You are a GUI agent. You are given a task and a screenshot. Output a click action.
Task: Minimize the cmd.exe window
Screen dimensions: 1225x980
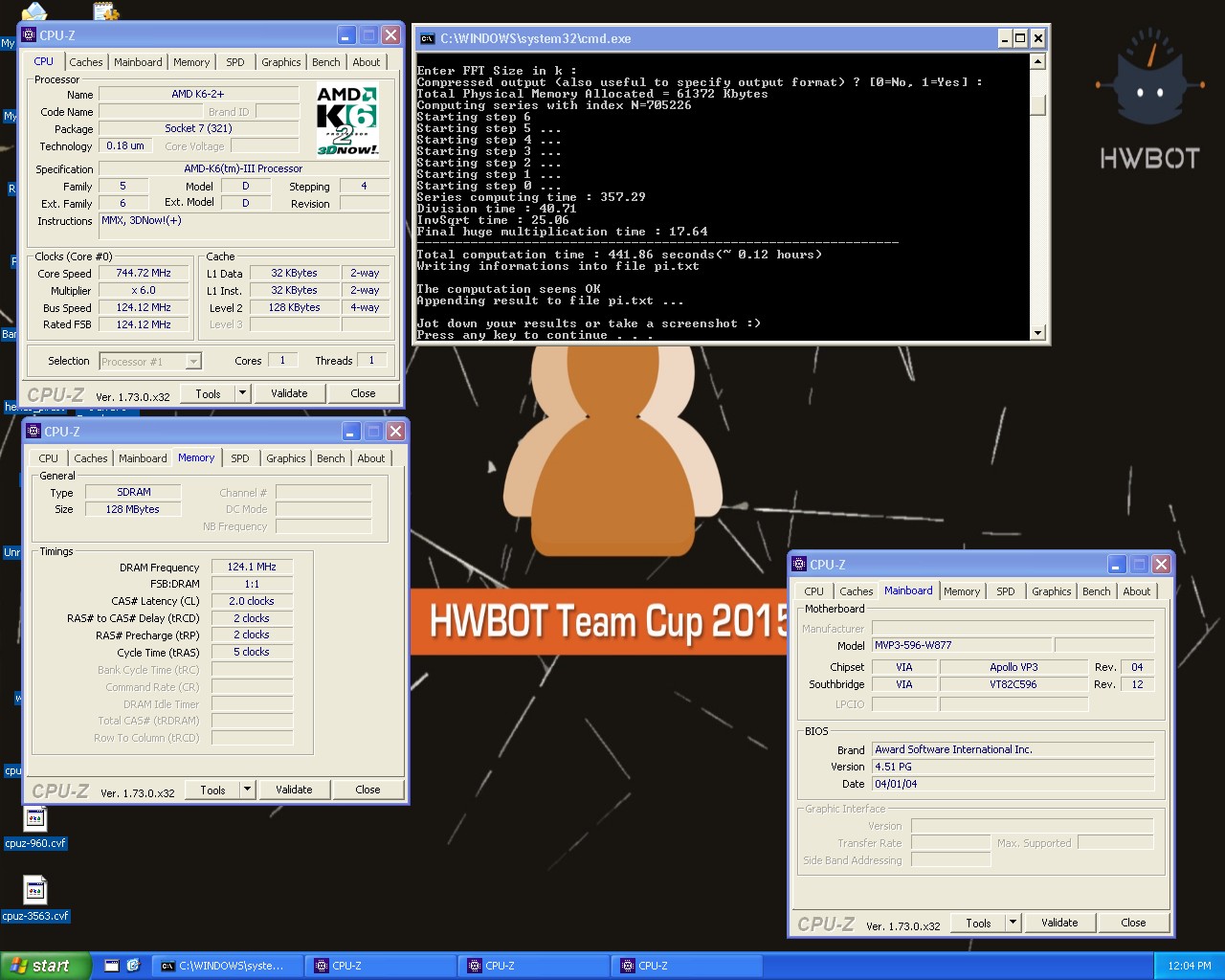click(x=1004, y=38)
